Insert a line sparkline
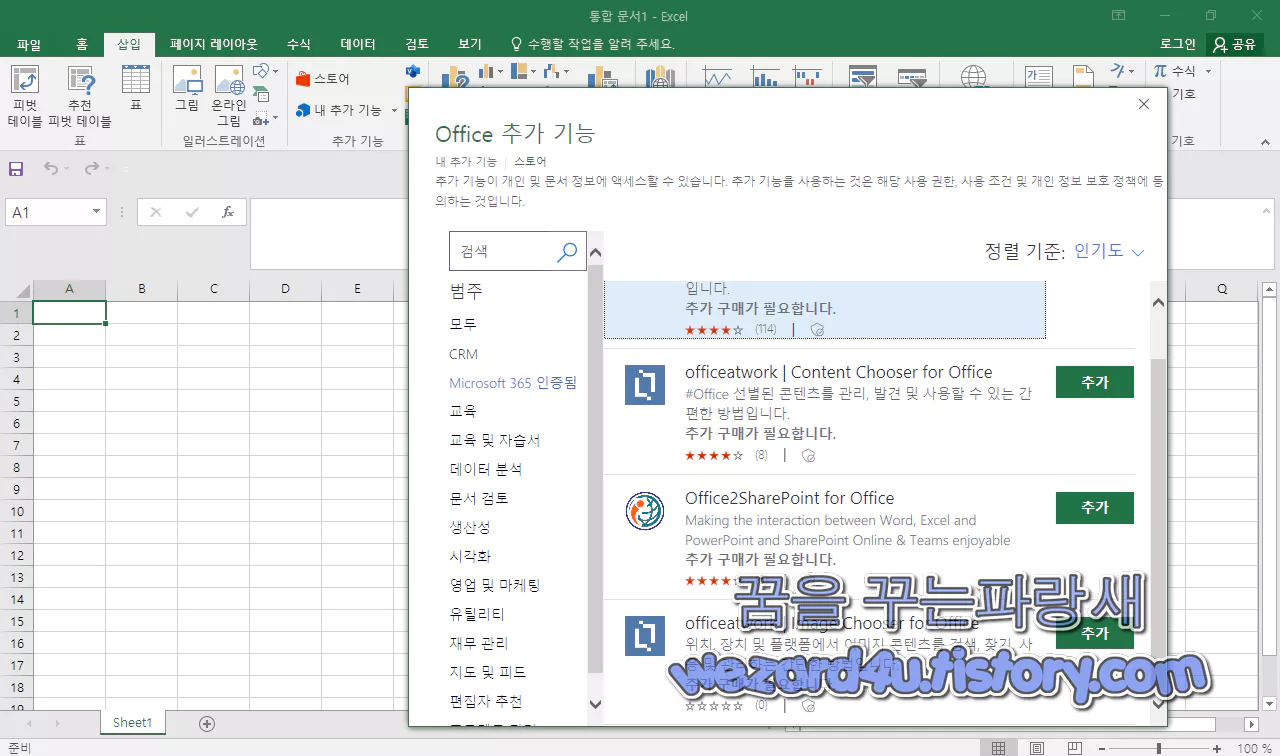The width and height of the screenshot is (1280, 756). 717,76
